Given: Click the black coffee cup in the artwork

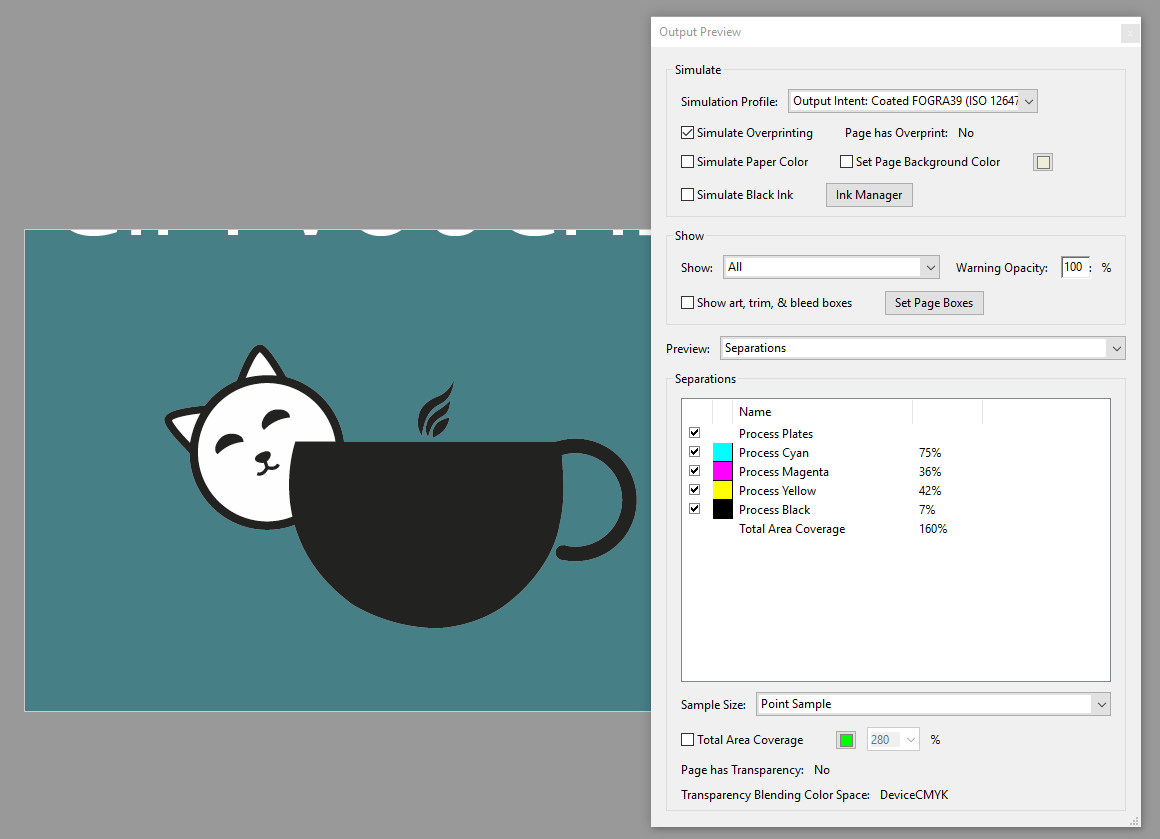Looking at the screenshot, I should pos(429,533).
